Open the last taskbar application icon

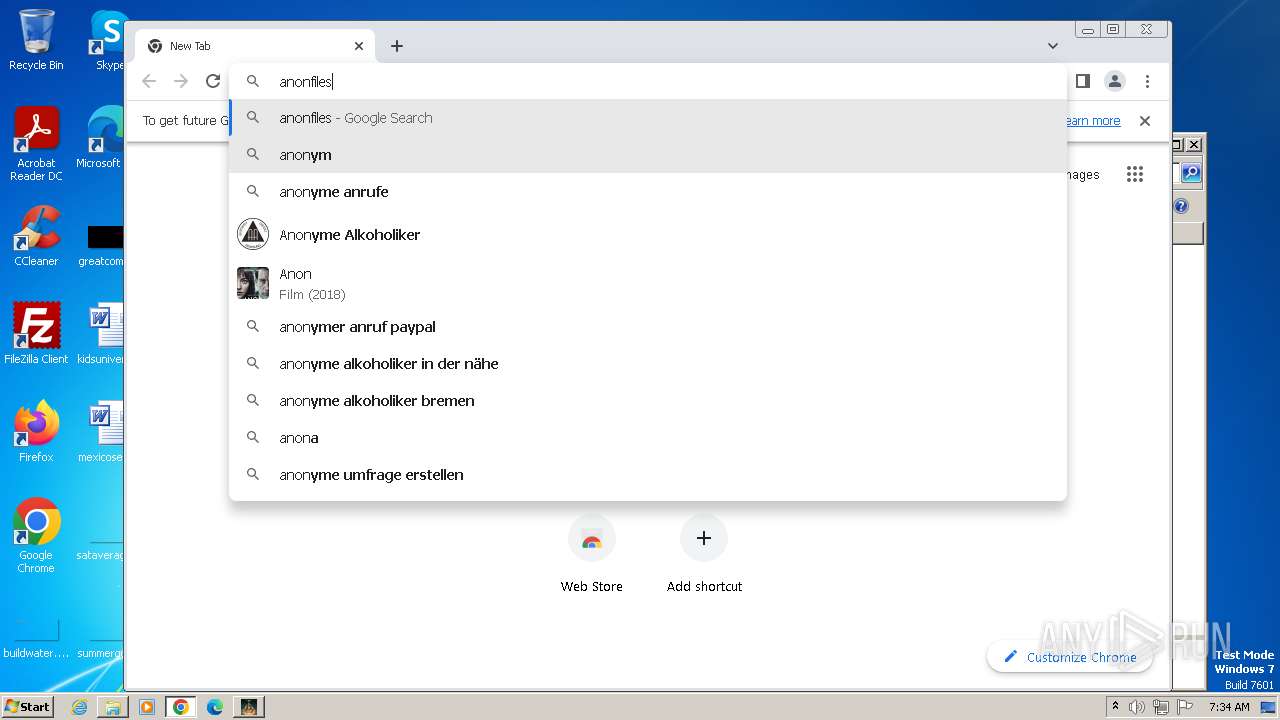(x=249, y=707)
